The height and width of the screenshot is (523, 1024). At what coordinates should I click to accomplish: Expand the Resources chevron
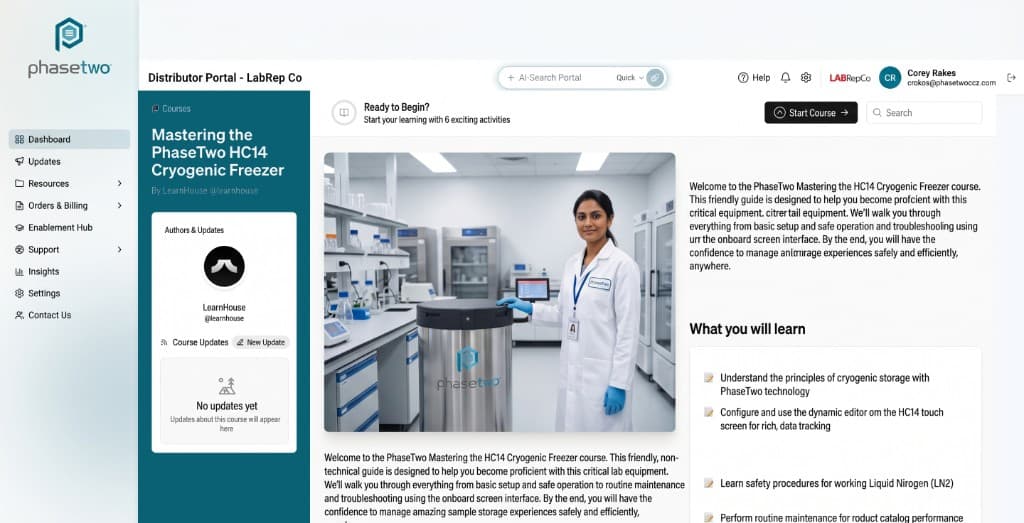tap(120, 183)
